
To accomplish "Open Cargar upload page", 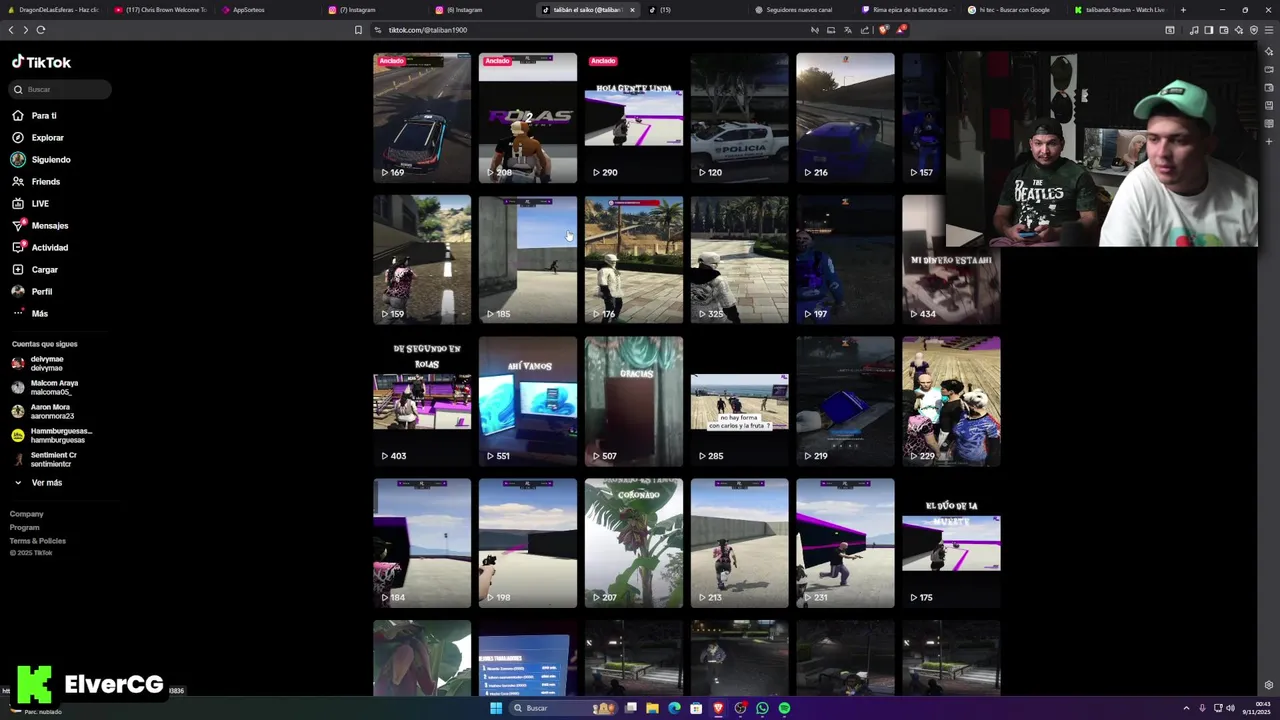I will pyautogui.click(x=35, y=270).
